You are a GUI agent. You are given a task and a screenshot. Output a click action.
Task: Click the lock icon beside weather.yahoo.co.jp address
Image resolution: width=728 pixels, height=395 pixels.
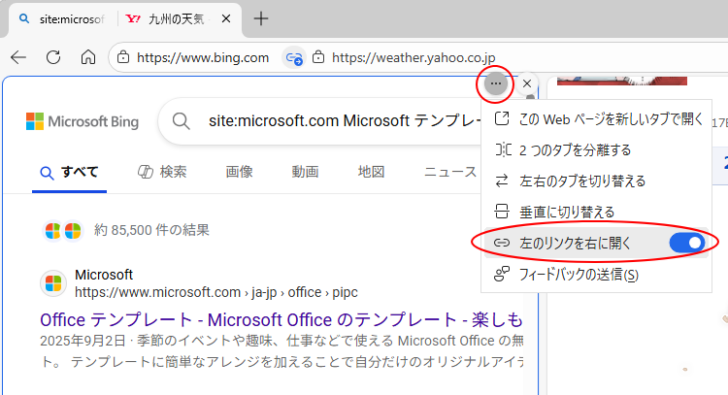point(318,57)
